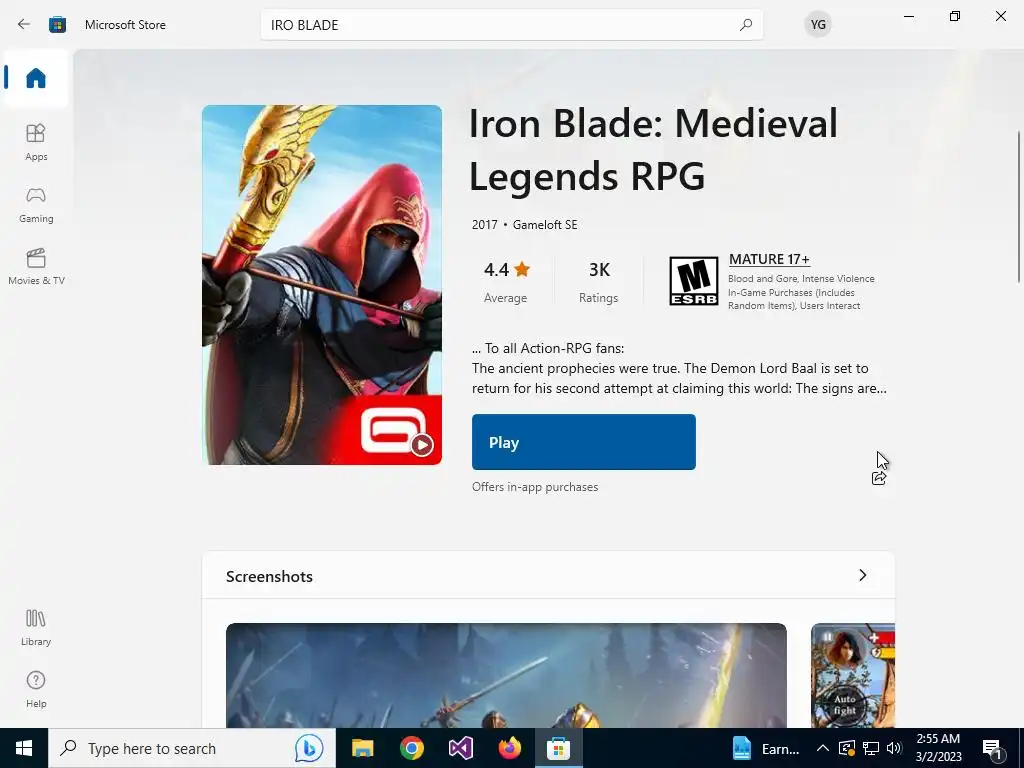Open Firefox from the taskbar
The image size is (1024, 768).
pos(509,748)
